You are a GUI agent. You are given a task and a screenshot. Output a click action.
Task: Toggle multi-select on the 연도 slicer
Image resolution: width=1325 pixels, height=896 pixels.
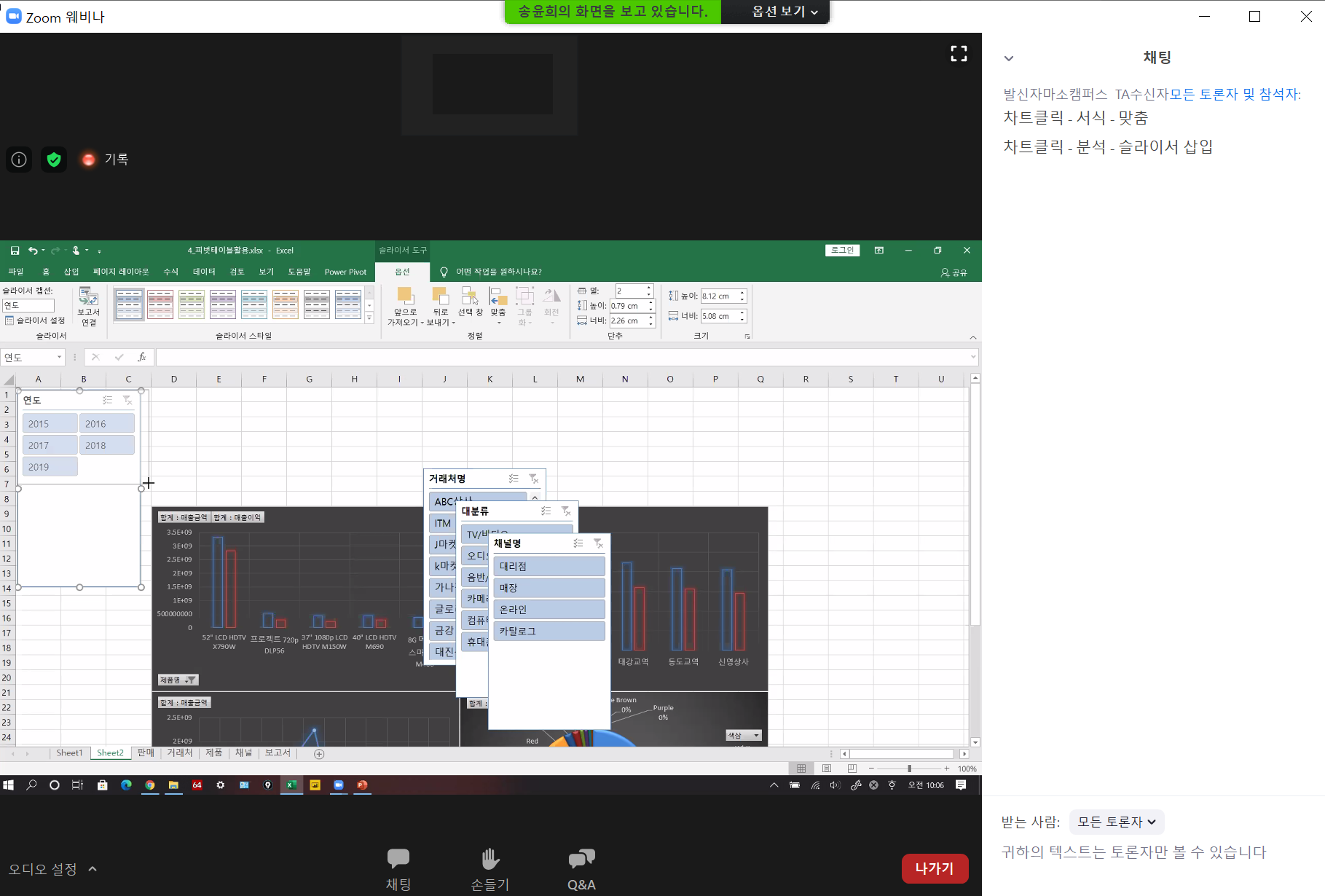pyautogui.click(x=107, y=400)
